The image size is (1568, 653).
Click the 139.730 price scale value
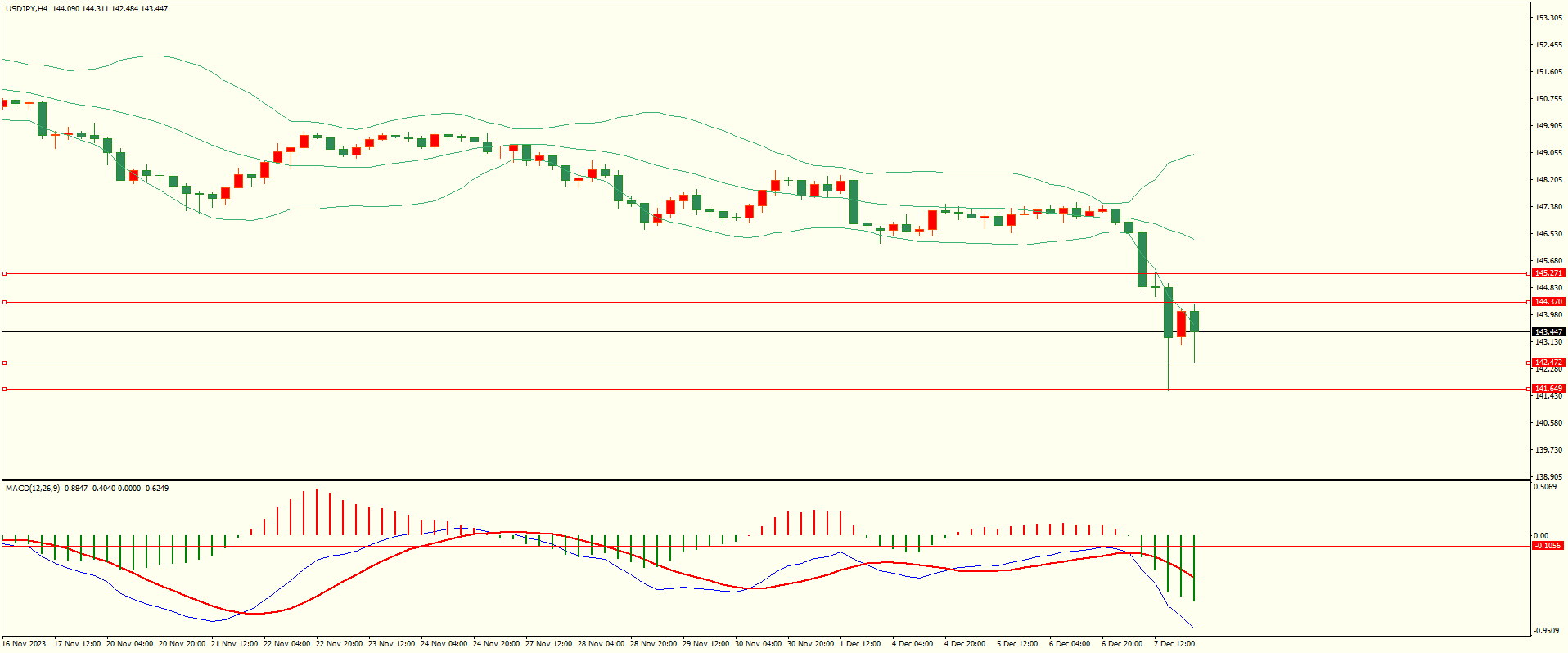pyautogui.click(x=1549, y=450)
